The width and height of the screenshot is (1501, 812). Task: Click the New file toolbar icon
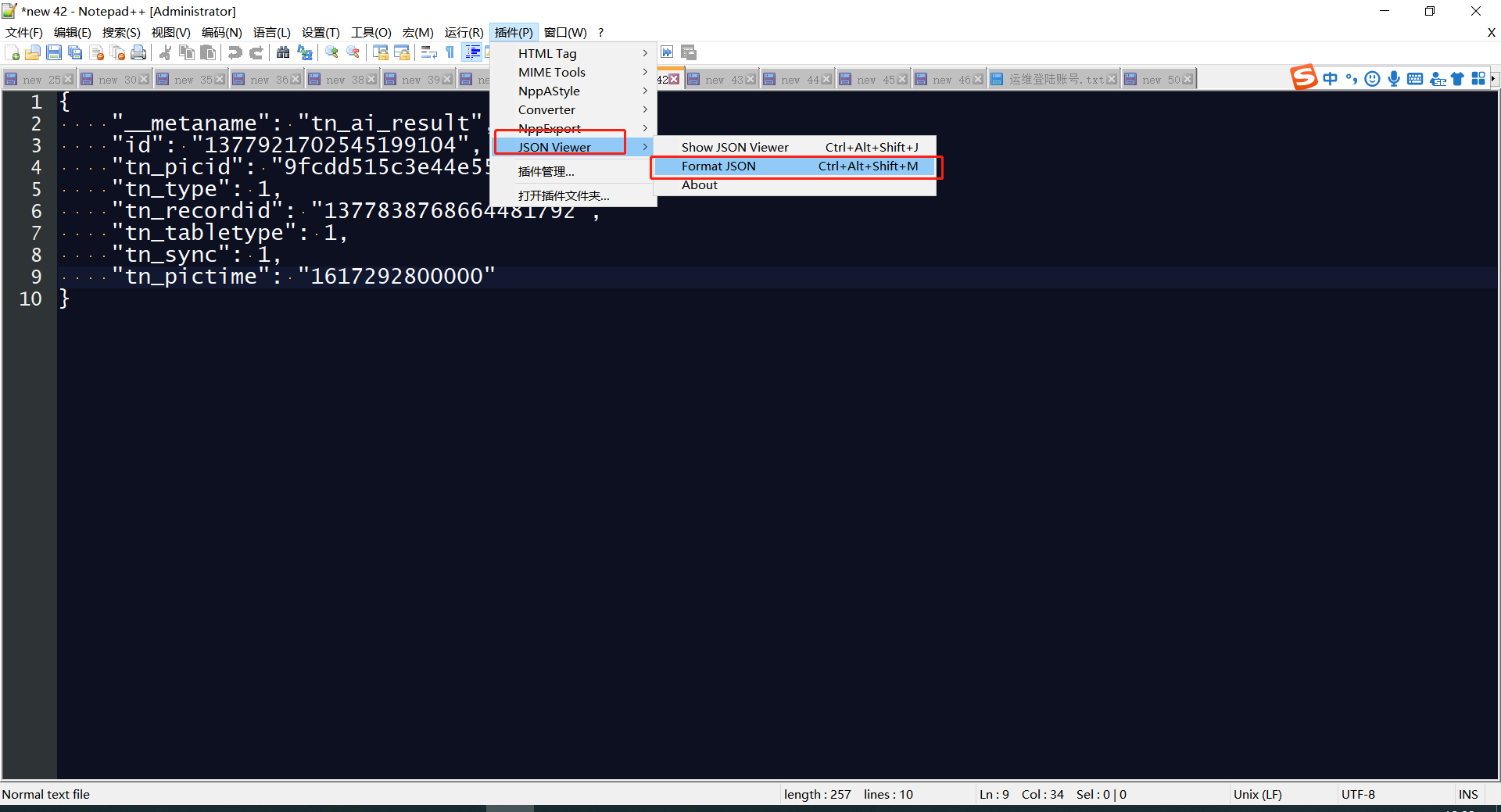pos(13,52)
